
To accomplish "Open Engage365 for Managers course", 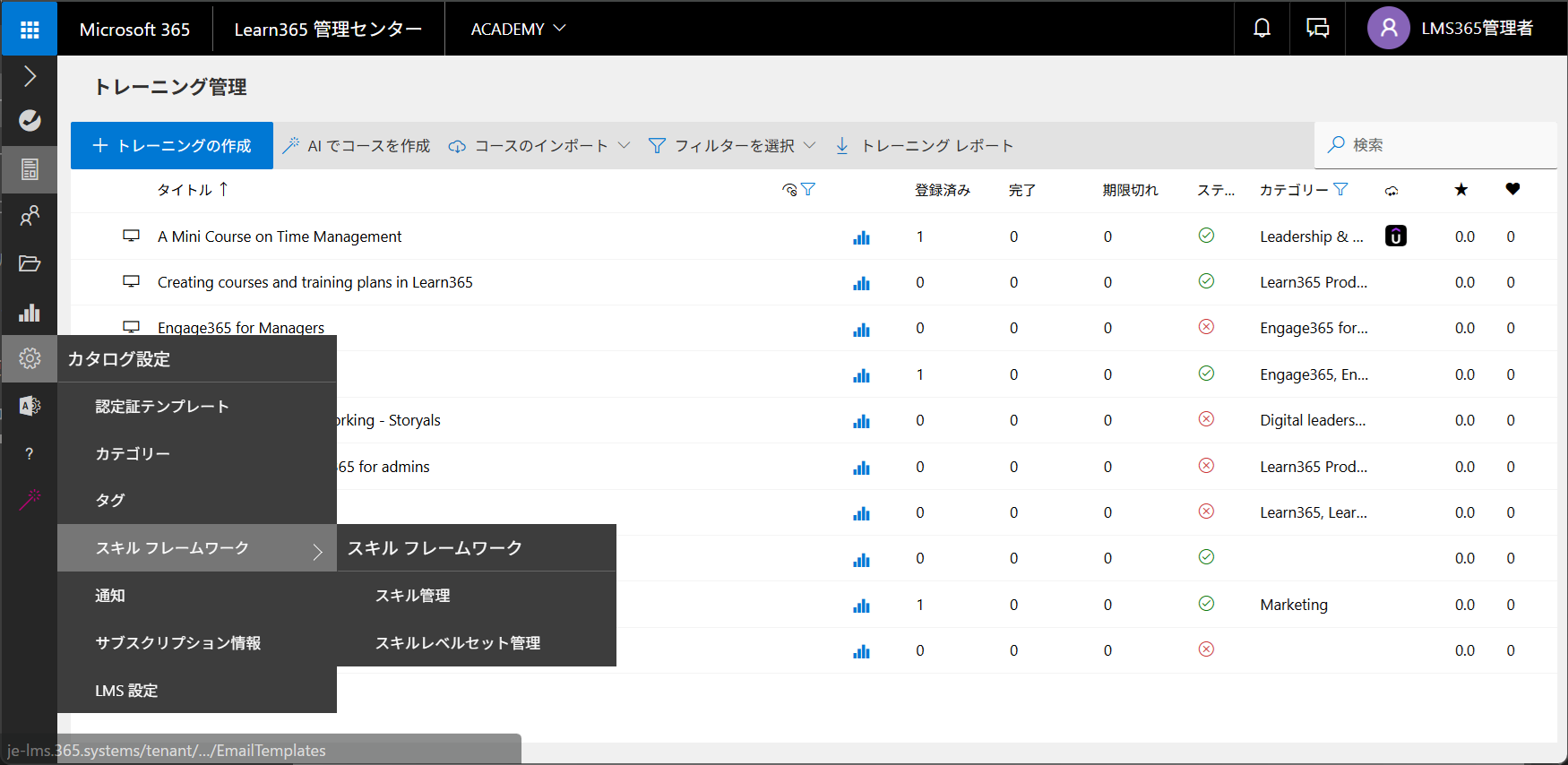I will point(241,328).
